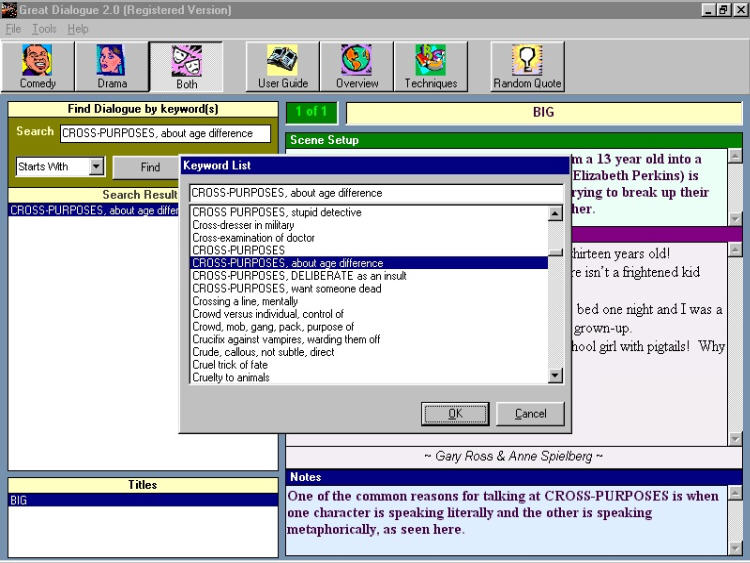The width and height of the screenshot is (750, 563).
Task: Open the Overview globe icon
Action: [x=356, y=66]
